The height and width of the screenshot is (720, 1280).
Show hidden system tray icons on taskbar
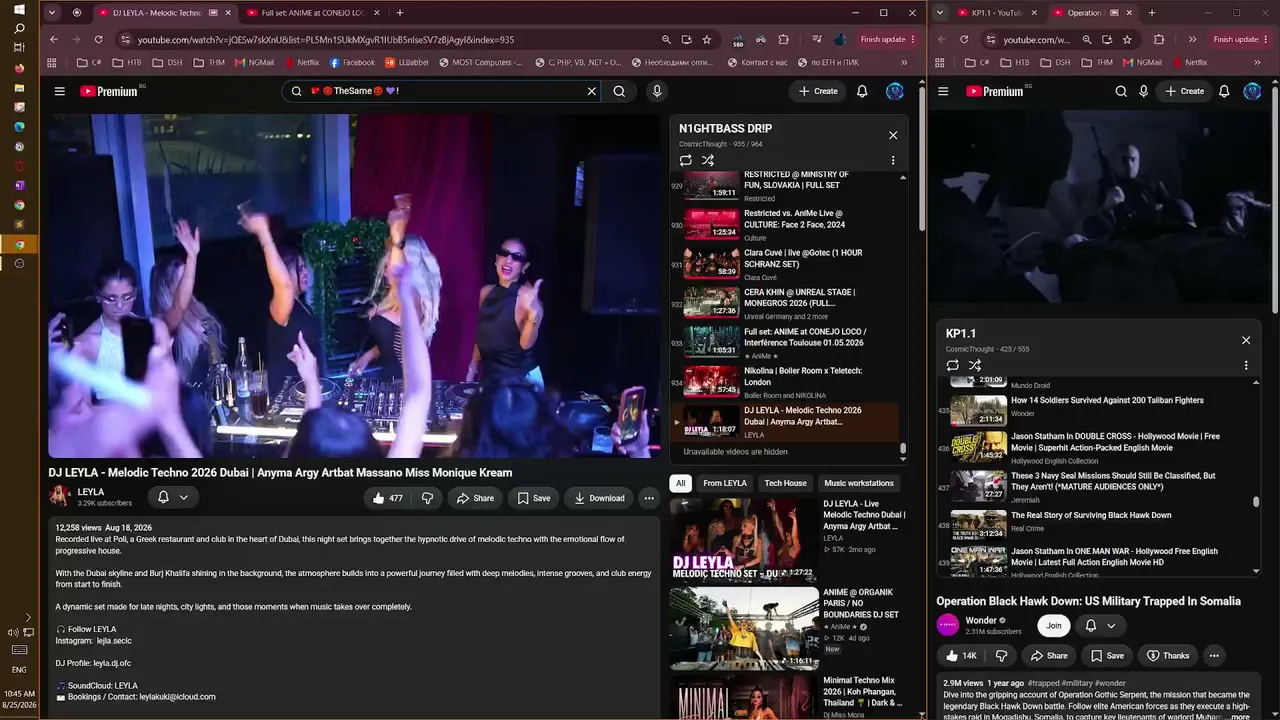click(28, 617)
